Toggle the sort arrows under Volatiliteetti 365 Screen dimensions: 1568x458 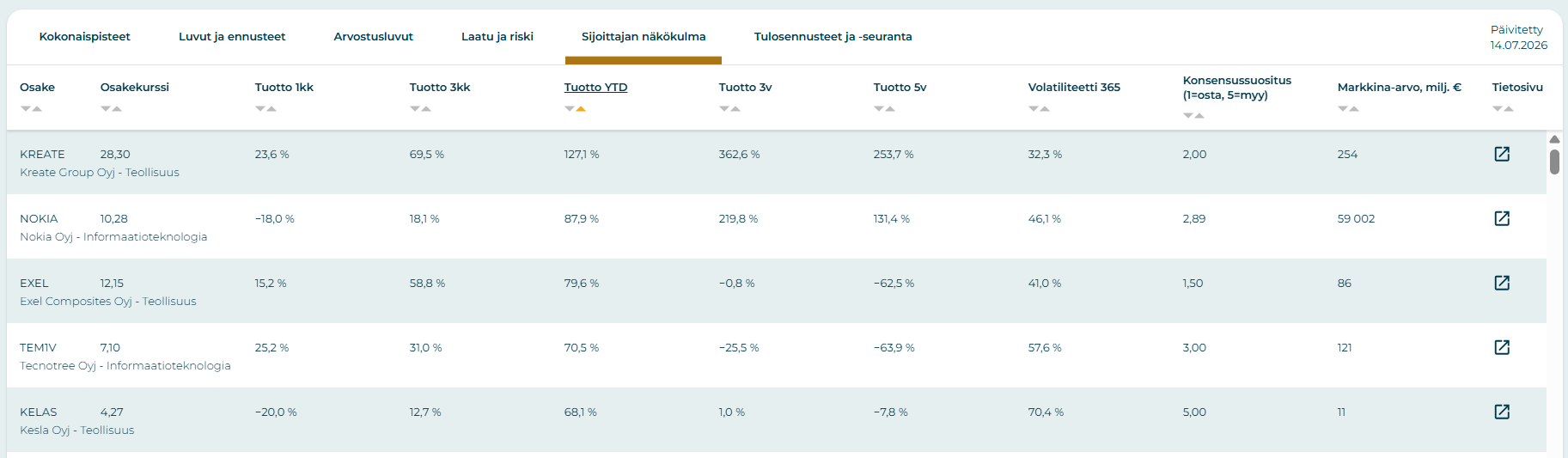pyautogui.click(x=1039, y=108)
